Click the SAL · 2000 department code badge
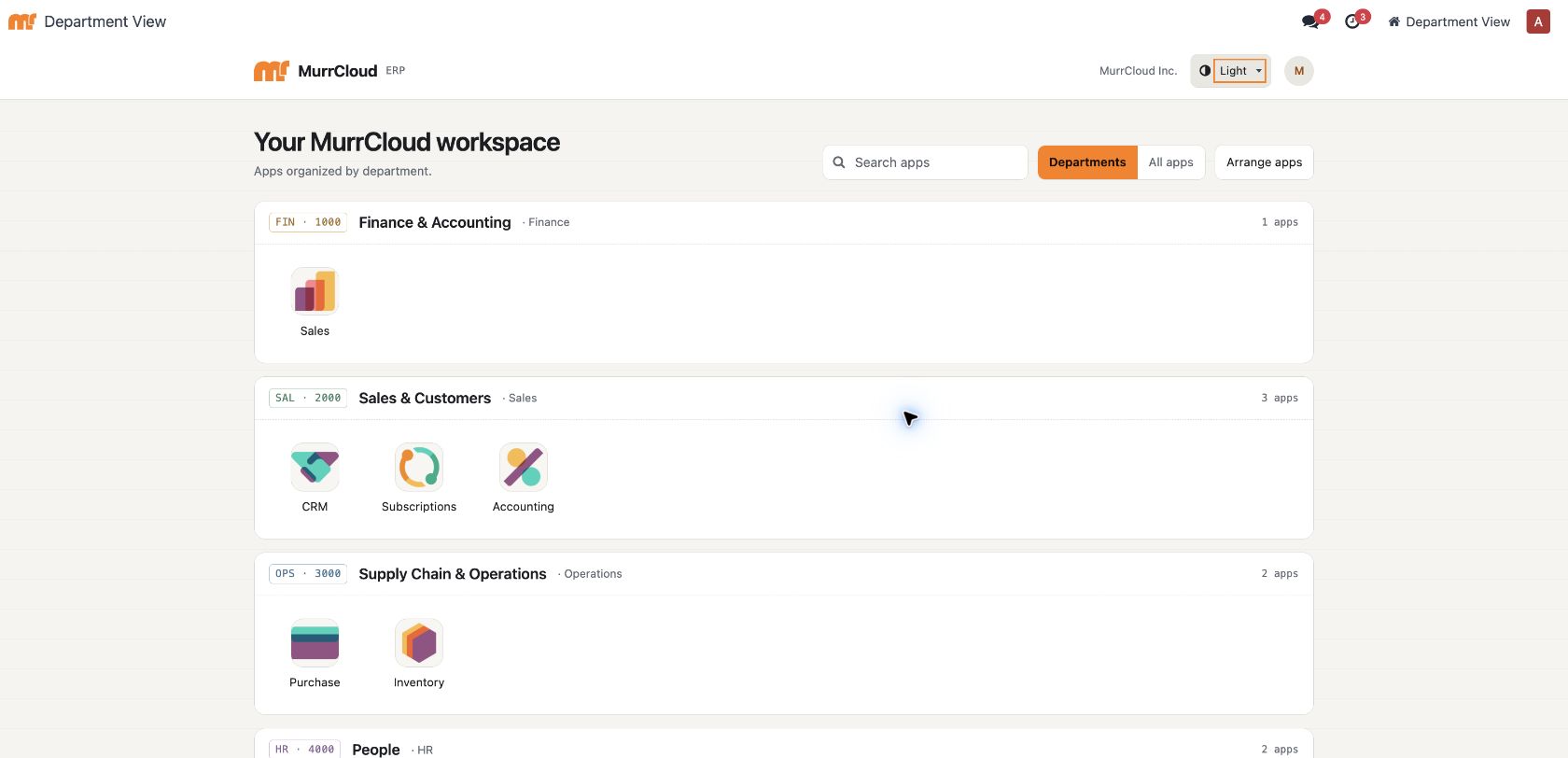The width and height of the screenshot is (1568, 758). [308, 398]
